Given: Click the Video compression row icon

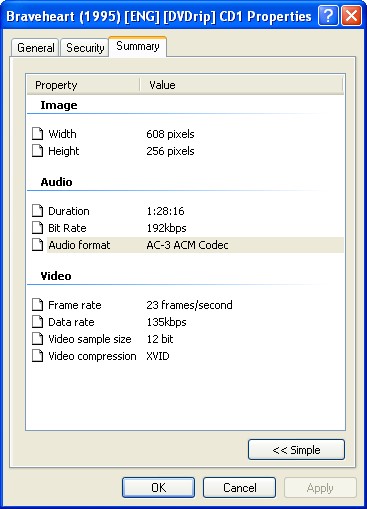Looking at the screenshot, I should 38,356.
